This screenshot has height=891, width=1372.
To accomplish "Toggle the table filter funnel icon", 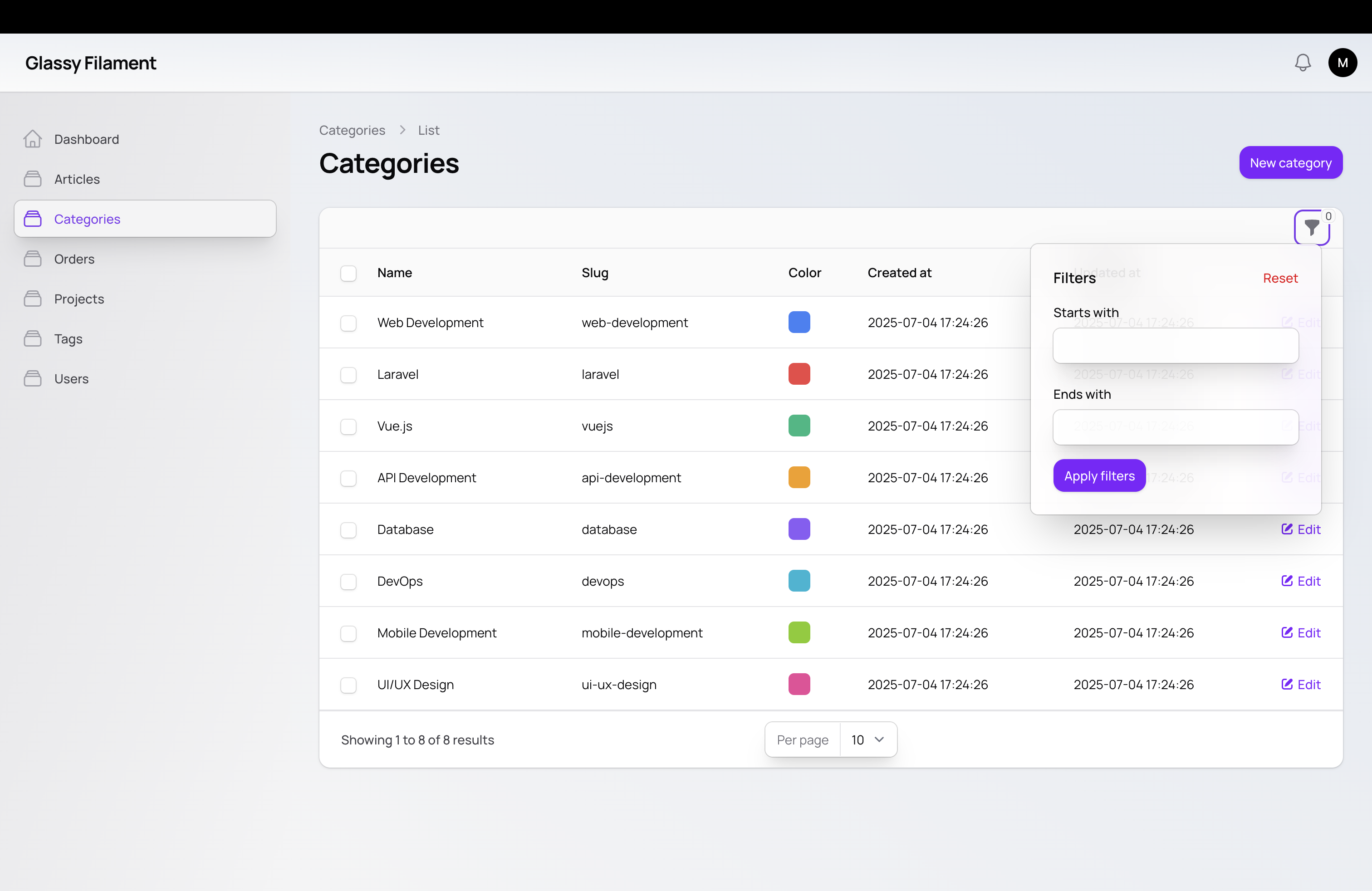I will pyautogui.click(x=1312, y=227).
